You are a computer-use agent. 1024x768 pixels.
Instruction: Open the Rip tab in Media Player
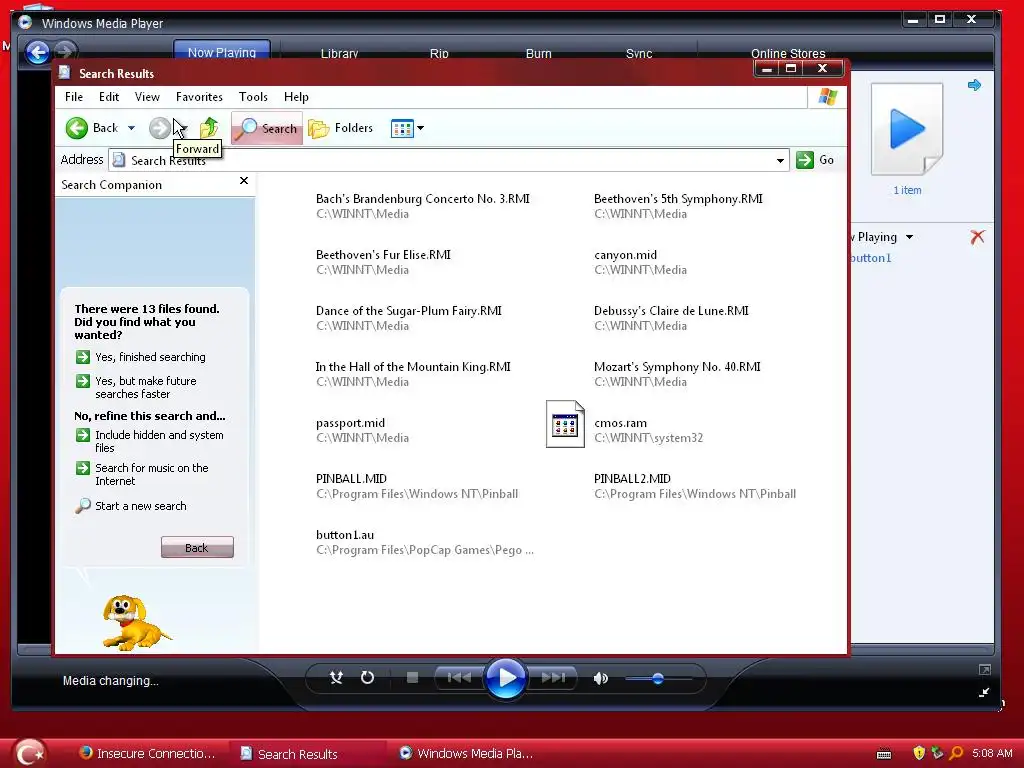tap(439, 54)
